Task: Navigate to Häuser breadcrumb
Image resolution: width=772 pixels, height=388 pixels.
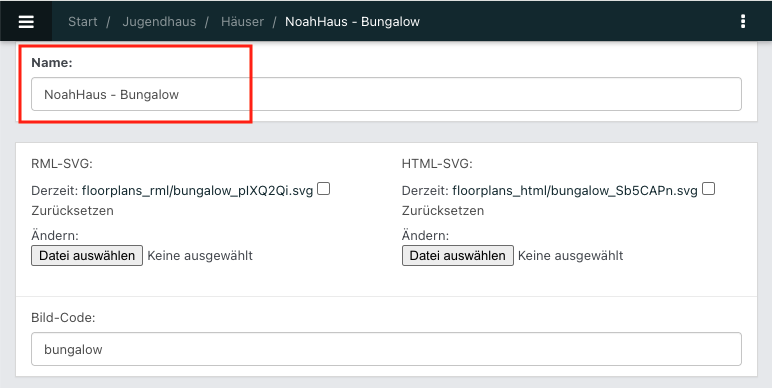Action: click(242, 22)
